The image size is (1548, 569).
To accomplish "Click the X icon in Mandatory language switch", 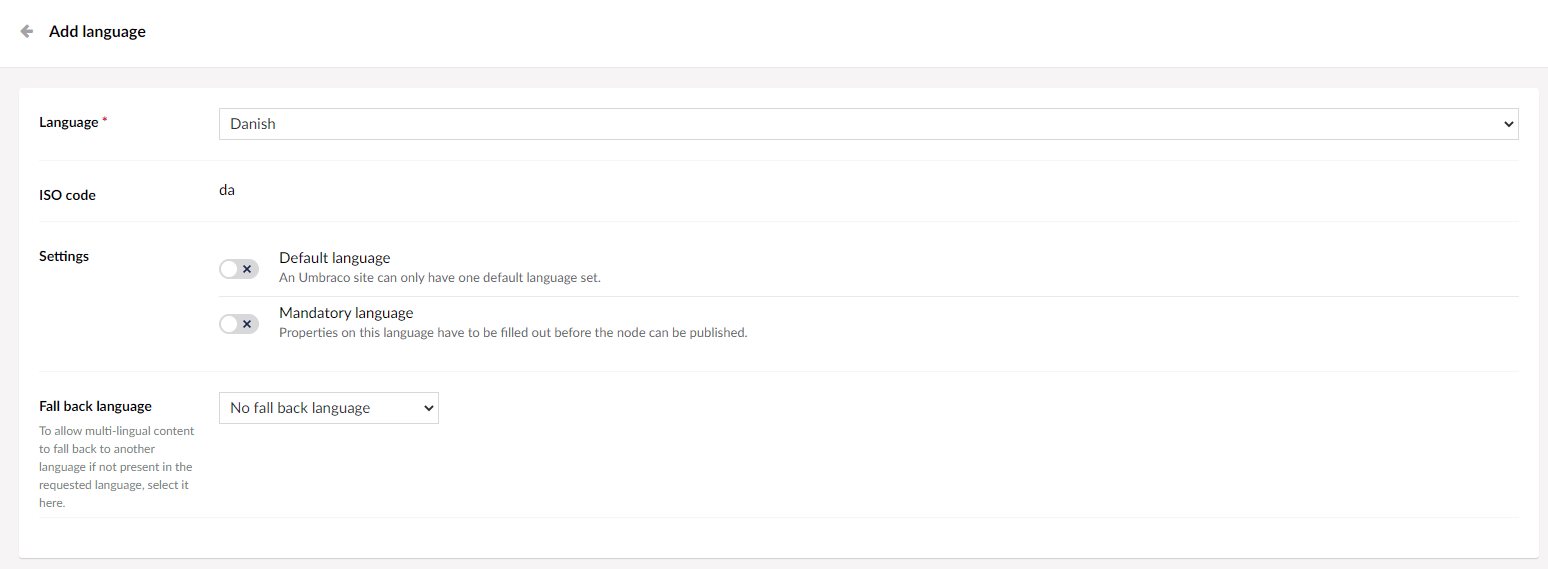I will [x=247, y=324].
